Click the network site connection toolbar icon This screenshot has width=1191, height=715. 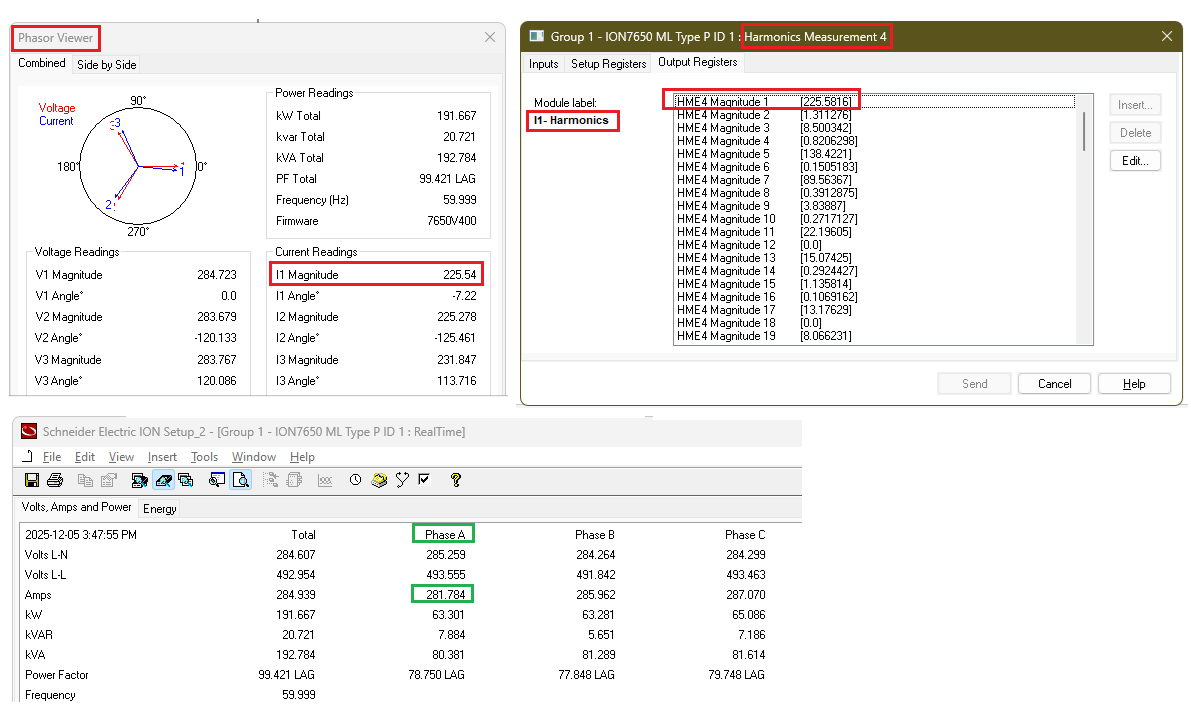(140, 480)
